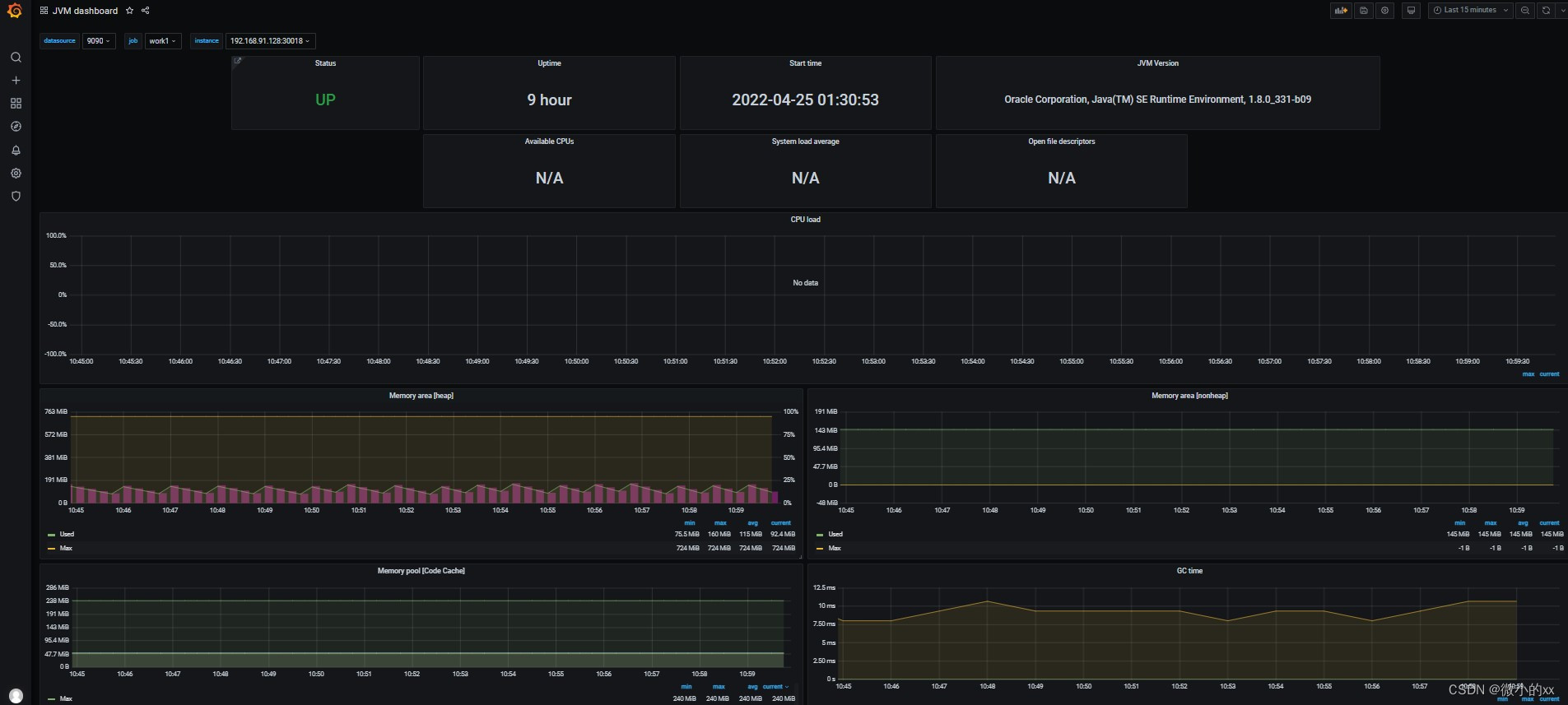Open the Memory pool [Code Cache] title

pos(421,571)
